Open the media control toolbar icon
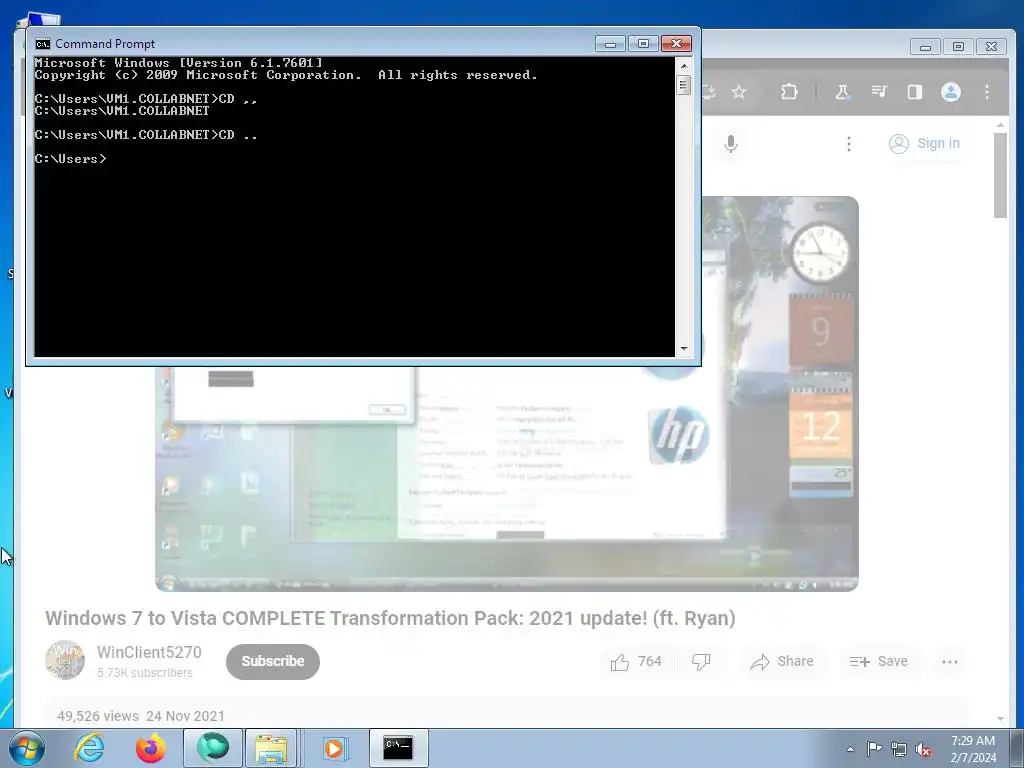 pos(879,92)
